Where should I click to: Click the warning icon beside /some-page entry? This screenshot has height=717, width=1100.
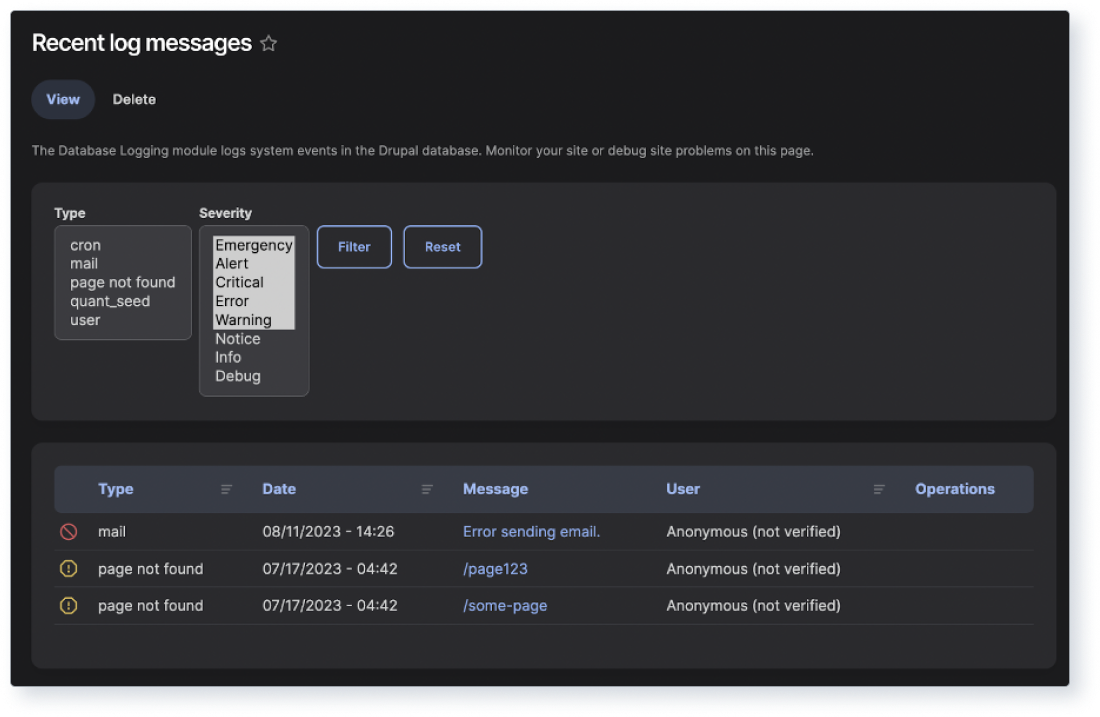click(68, 605)
